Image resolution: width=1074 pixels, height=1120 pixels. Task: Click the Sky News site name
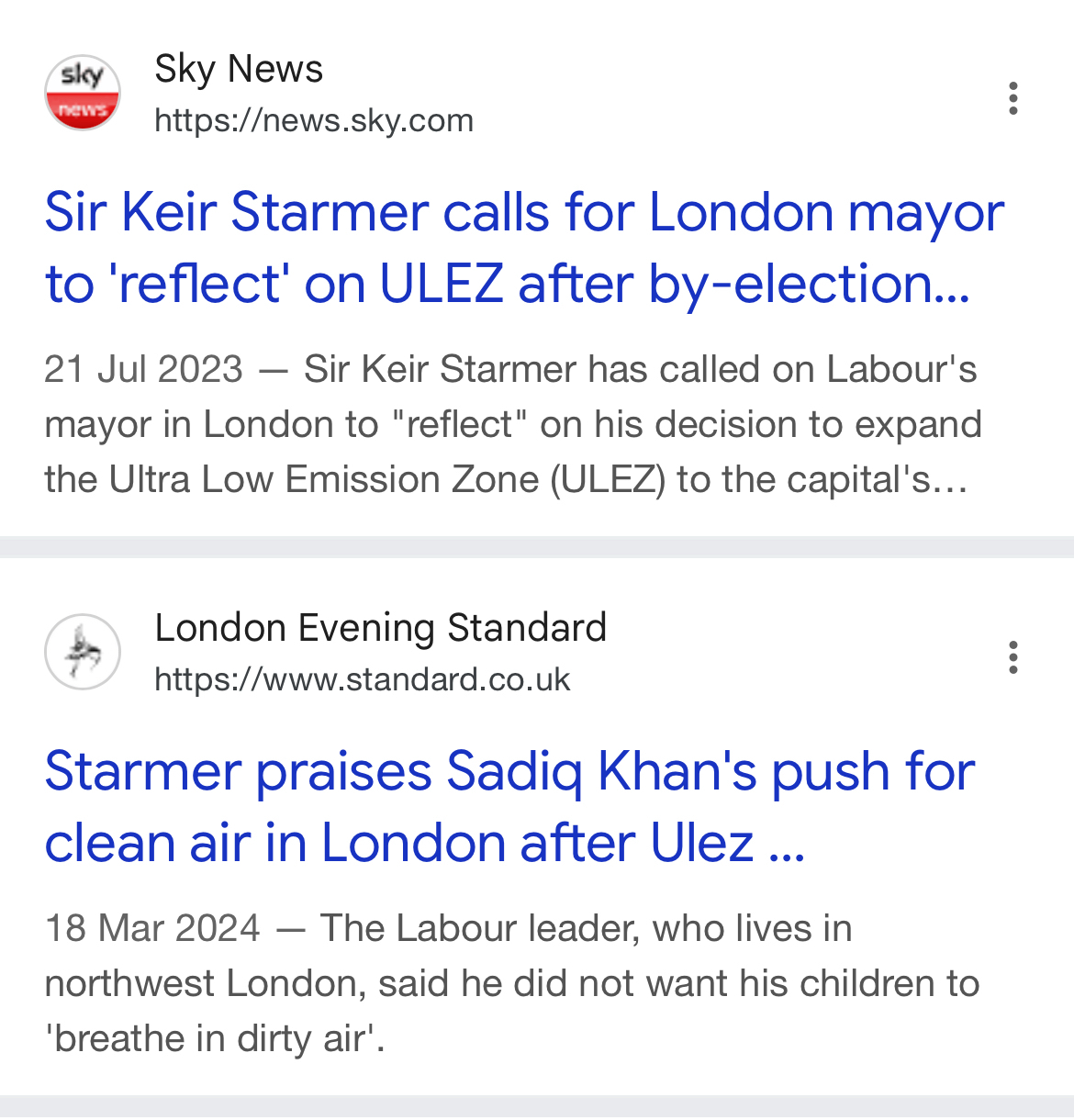[239, 69]
